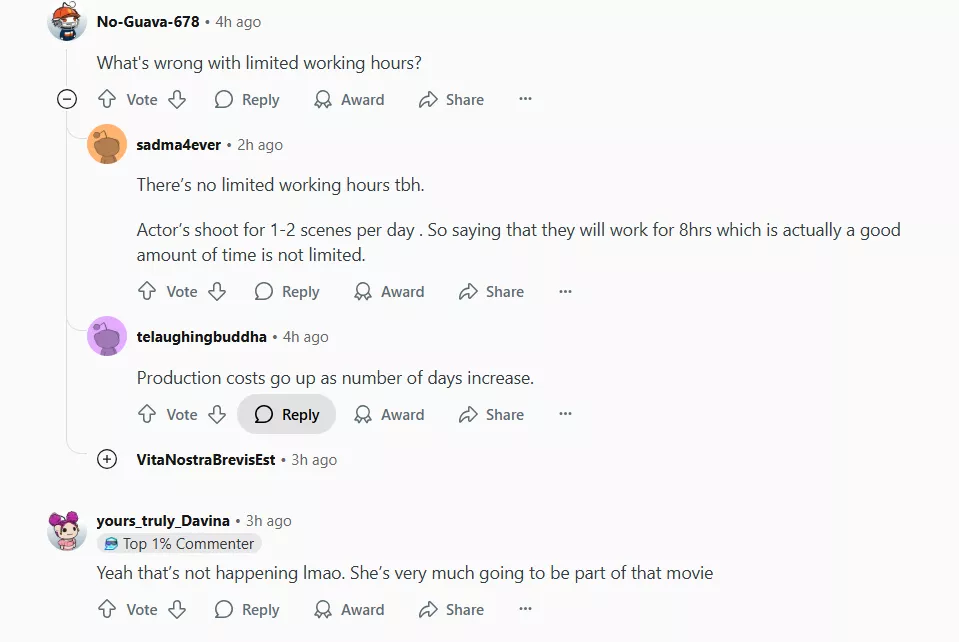Upvote yours_truly_Davina's comment
The width and height of the screenshot is (959, 642).
pos(107,610)
